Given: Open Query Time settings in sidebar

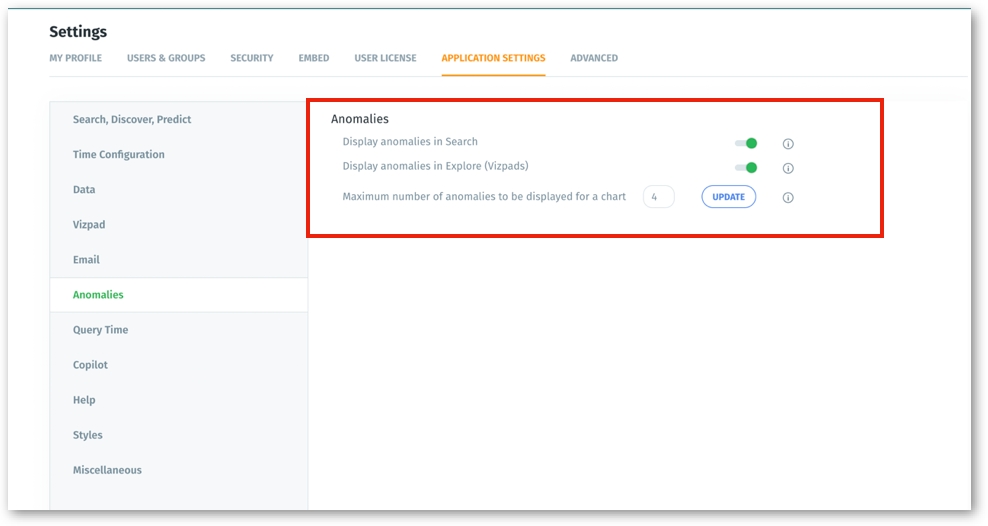Looking at the screenshot, I should tap(100, 330).
